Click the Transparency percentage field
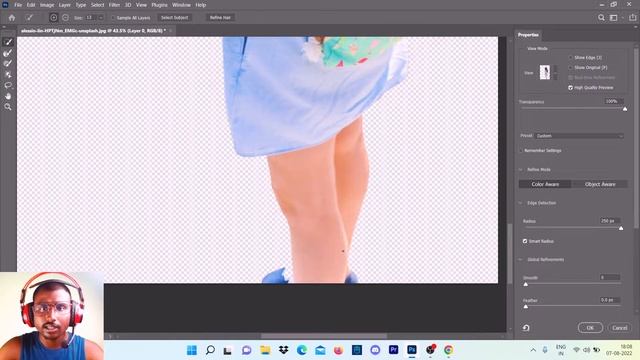 (x=613, y=101)
